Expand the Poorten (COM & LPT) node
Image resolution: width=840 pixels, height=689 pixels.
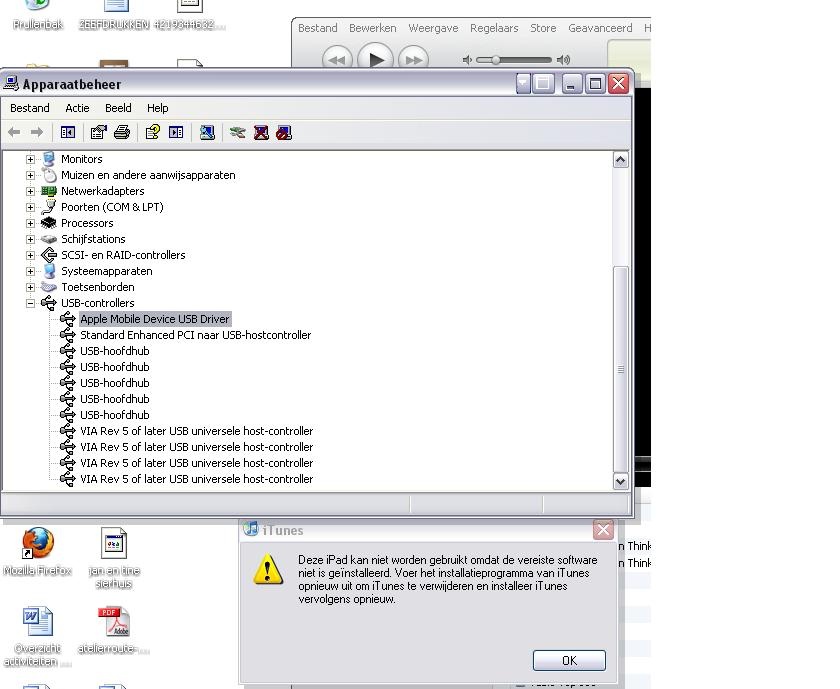pos(31,207)
